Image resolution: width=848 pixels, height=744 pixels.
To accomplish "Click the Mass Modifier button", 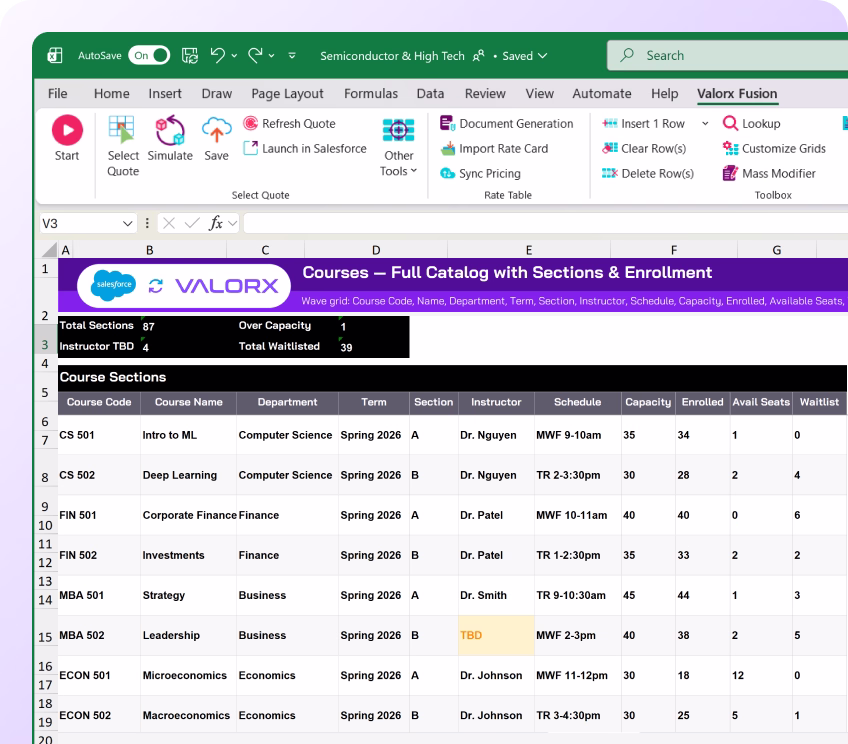I will pos(769,173).
